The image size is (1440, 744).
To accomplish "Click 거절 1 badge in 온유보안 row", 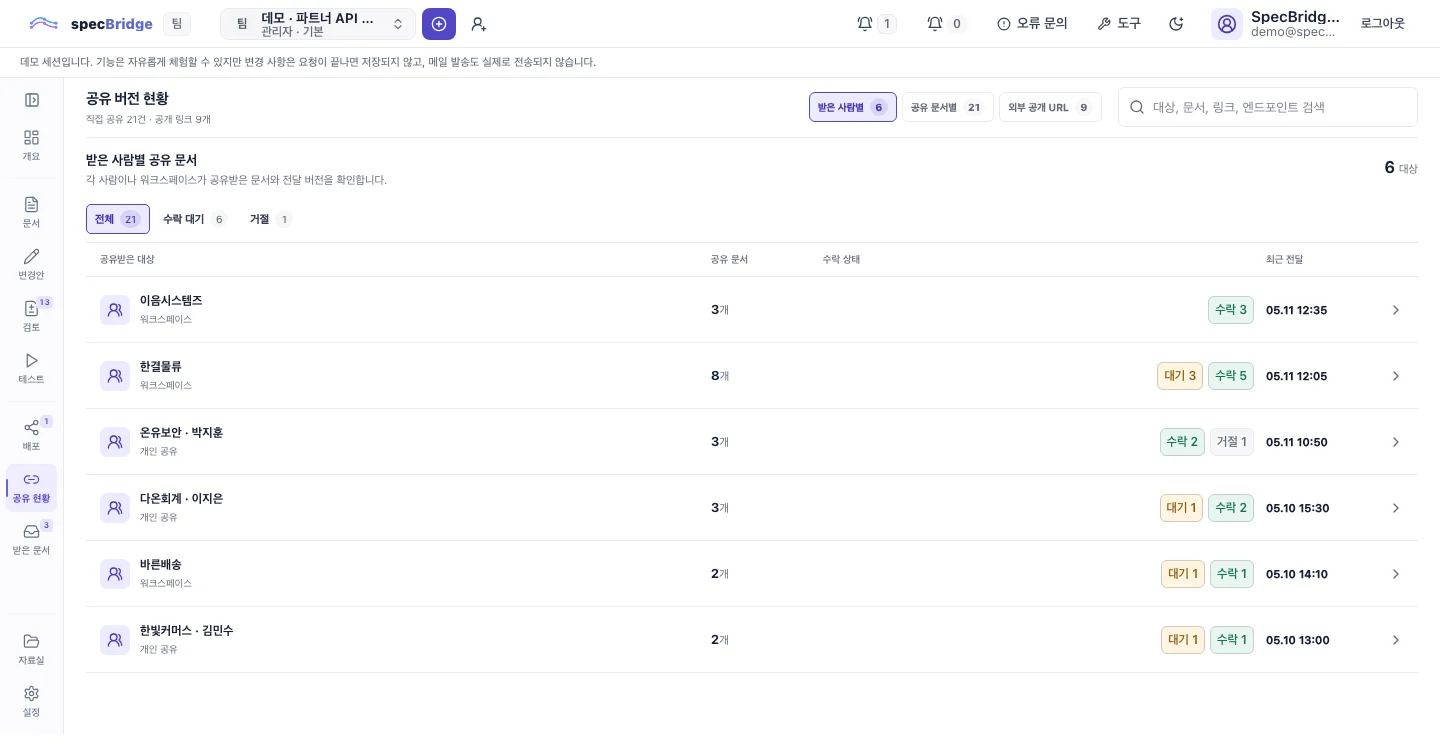I will 1231,442.
